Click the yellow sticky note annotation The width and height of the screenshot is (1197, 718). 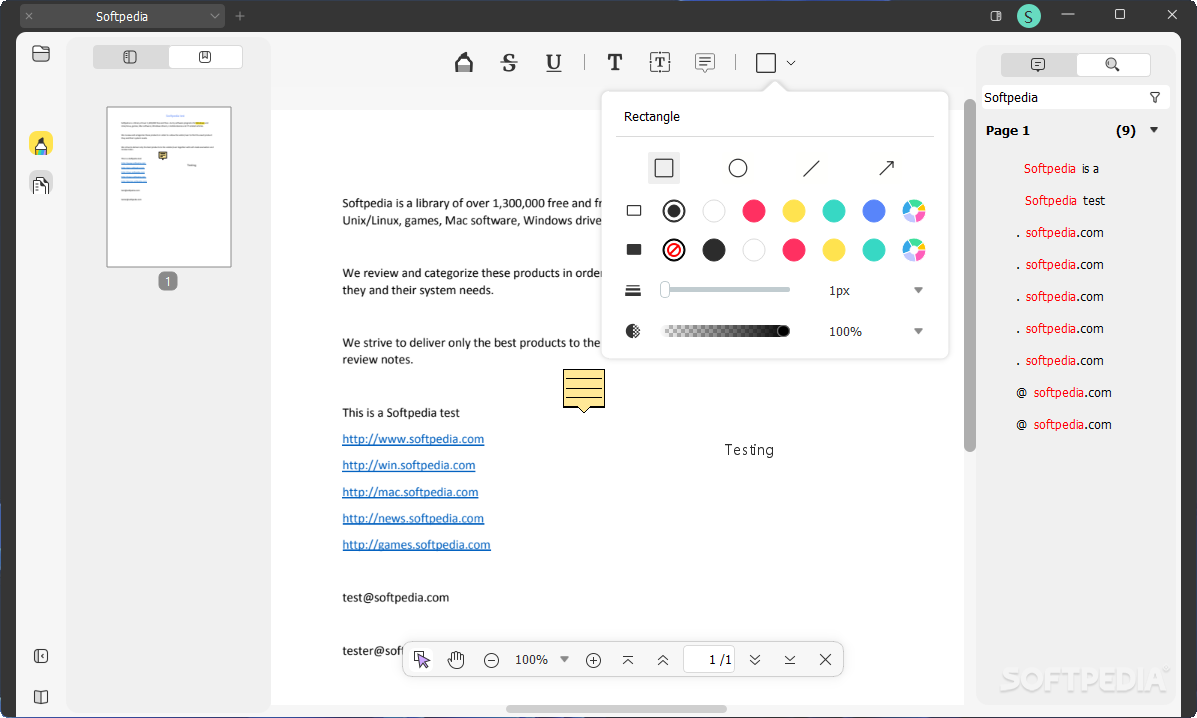584,390
